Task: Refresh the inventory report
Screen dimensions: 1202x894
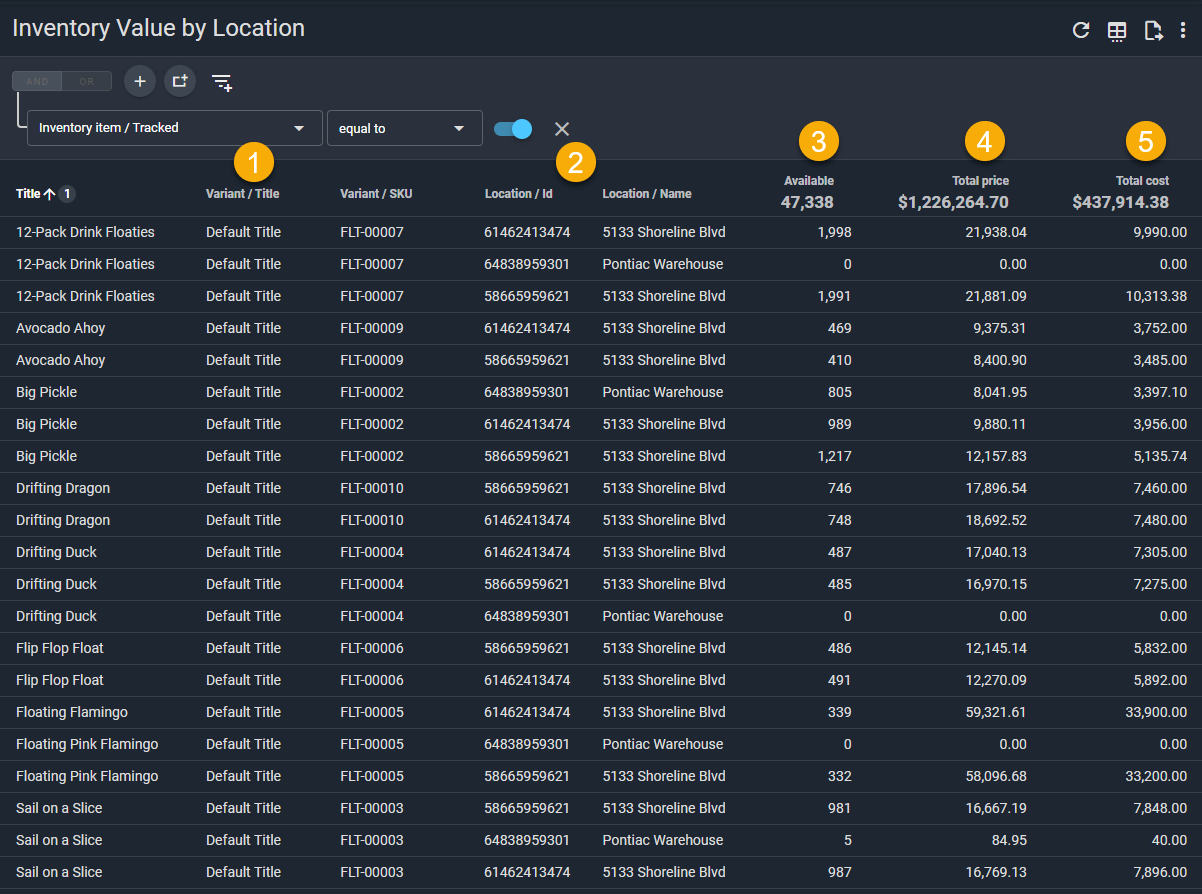Action: tap(1081, 30)
